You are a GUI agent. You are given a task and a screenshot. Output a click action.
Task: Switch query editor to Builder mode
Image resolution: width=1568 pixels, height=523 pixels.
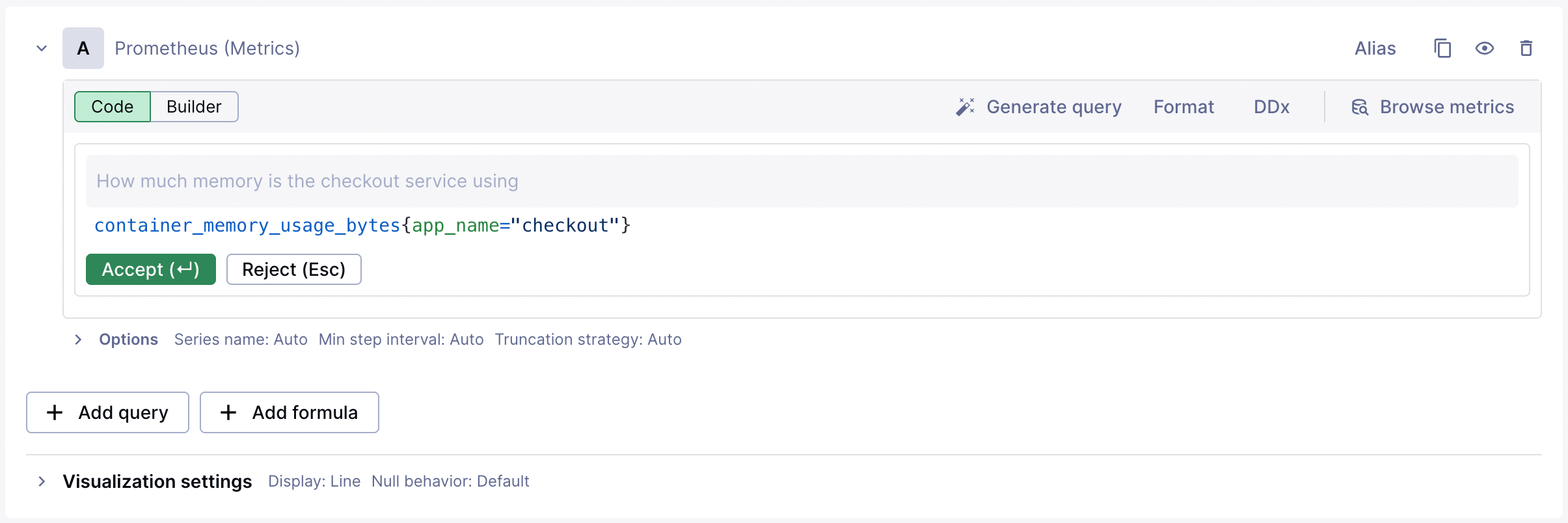(194, 107)
